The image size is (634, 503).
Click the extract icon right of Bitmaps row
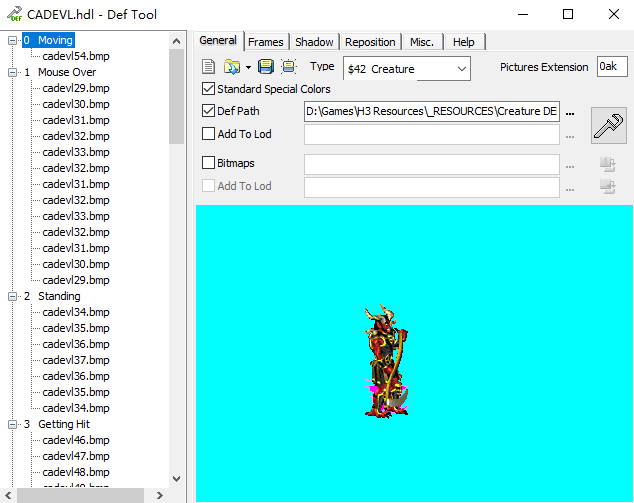(x=608, y=164)
